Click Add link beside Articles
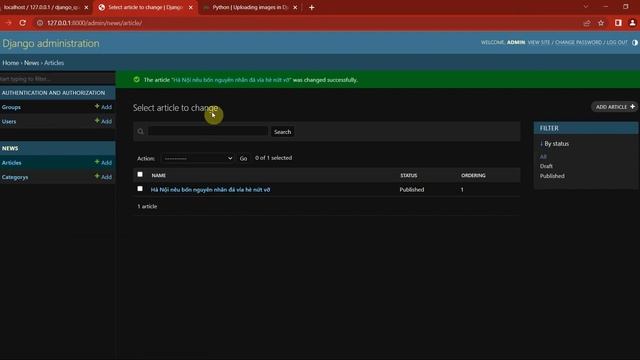This screenshot has width=640, height=360. (x=107, y=162)
